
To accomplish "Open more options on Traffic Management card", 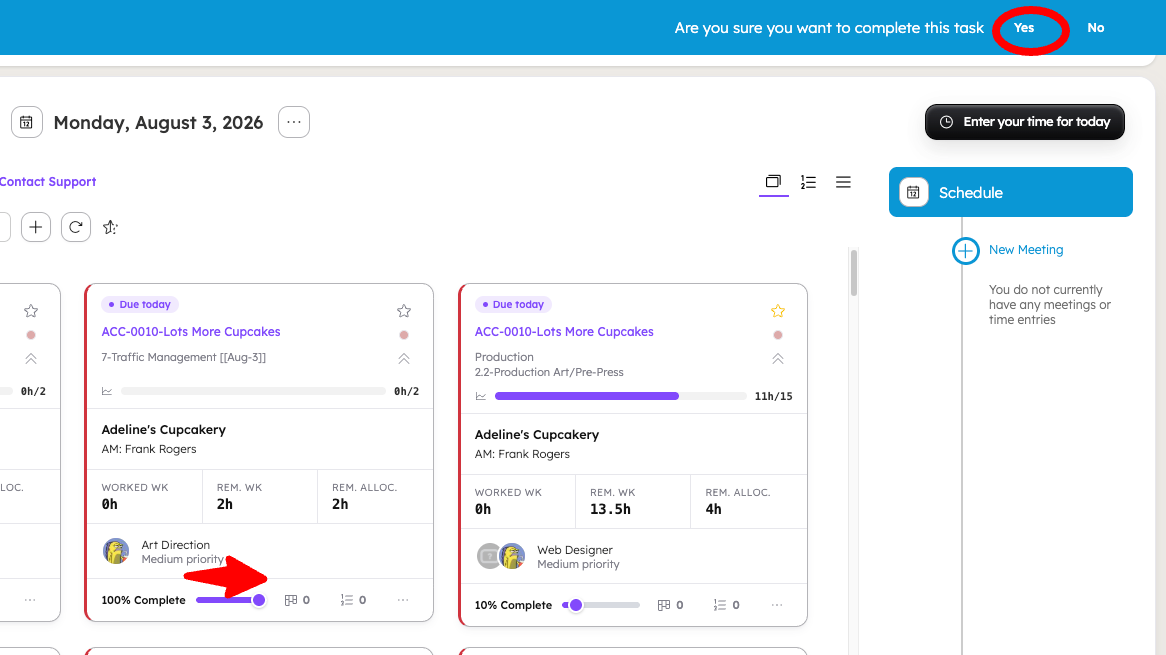I will (403, 600).
